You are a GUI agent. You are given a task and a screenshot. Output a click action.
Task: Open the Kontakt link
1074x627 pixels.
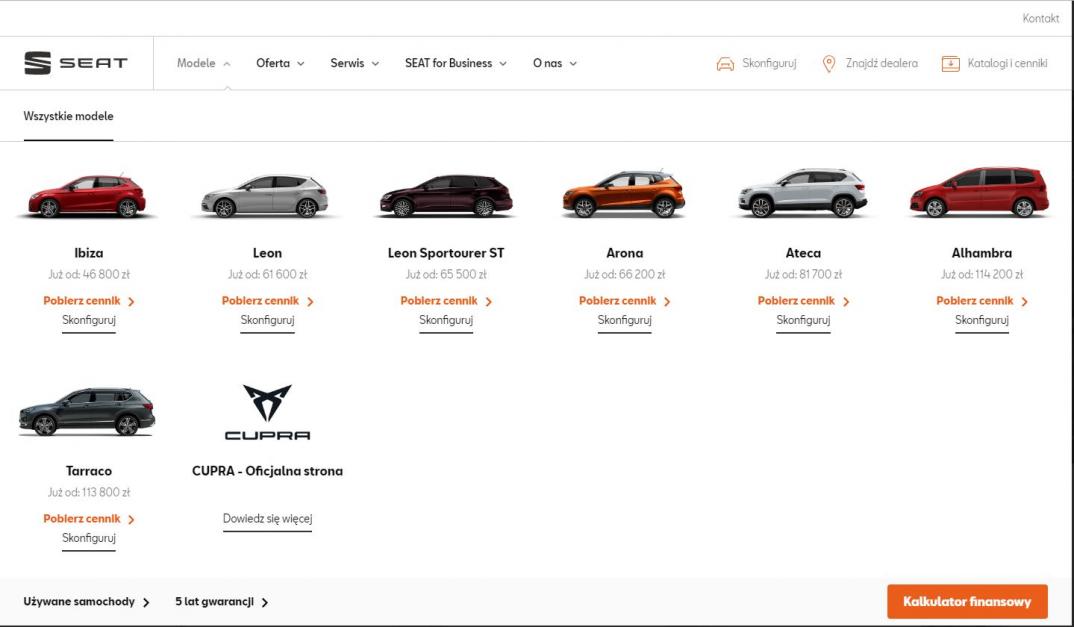[1040, 19]
